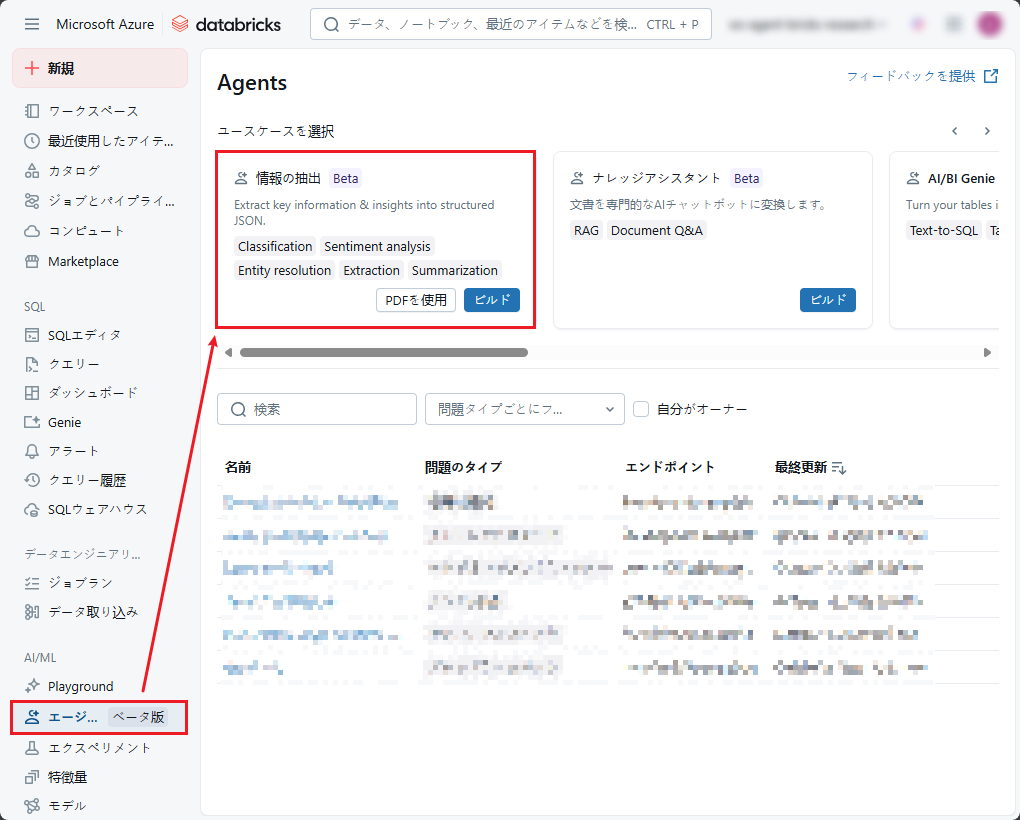Click the Playground sparkle icon
Screen dimensions: 1020x820
pos(32,686)
